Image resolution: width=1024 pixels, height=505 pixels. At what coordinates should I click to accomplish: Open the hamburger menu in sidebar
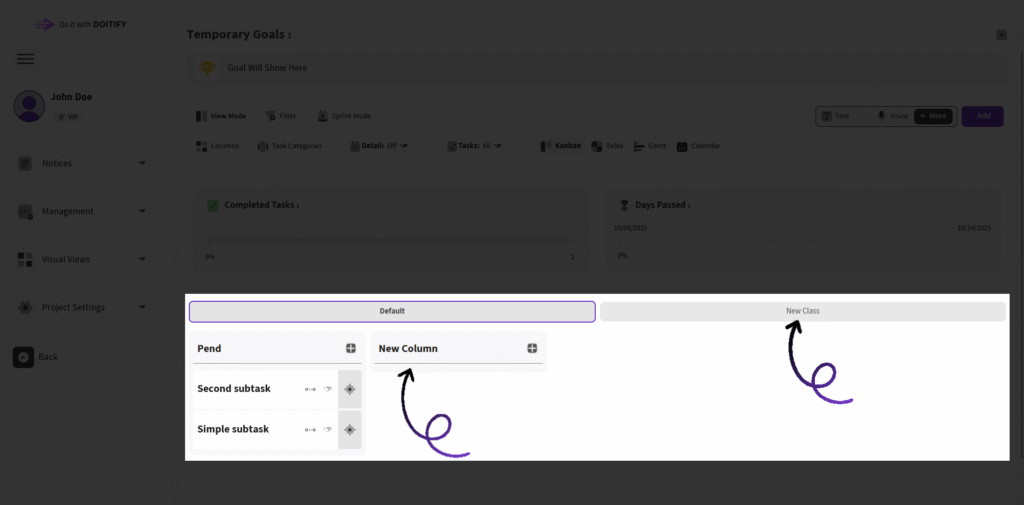click(26, 59)
